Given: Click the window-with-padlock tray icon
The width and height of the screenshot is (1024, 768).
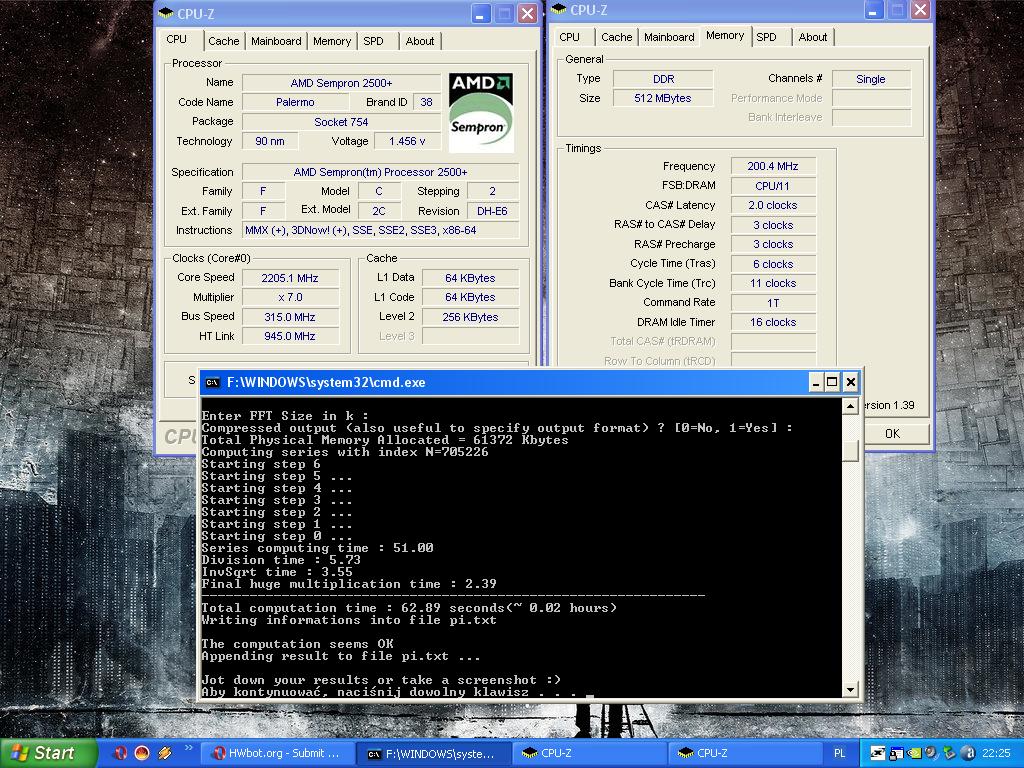Looking at the screenshot, I should 896,754.
